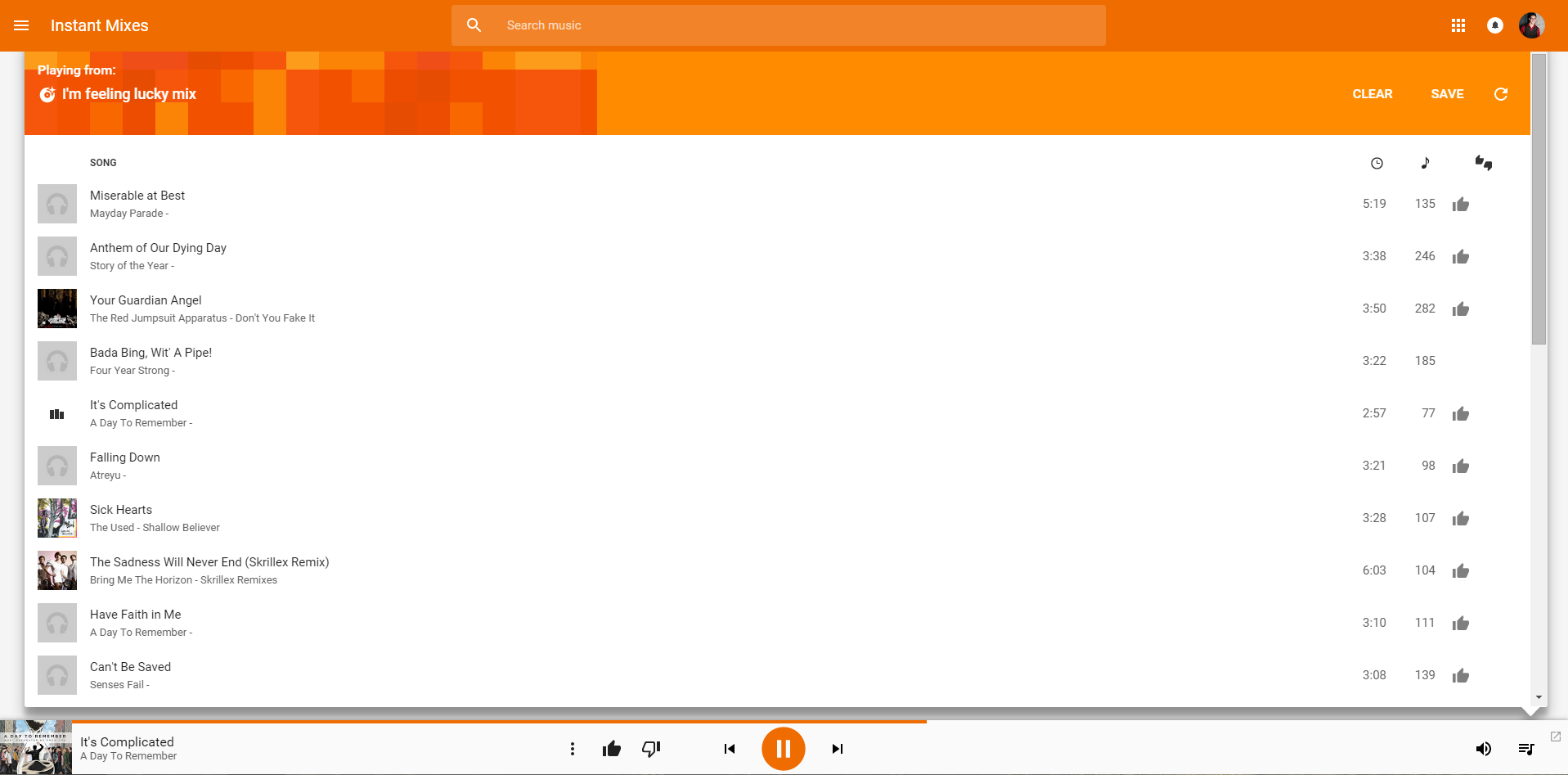Save the queue as playlist
The image size is (1568, 775).
[x=1447, y=94]
